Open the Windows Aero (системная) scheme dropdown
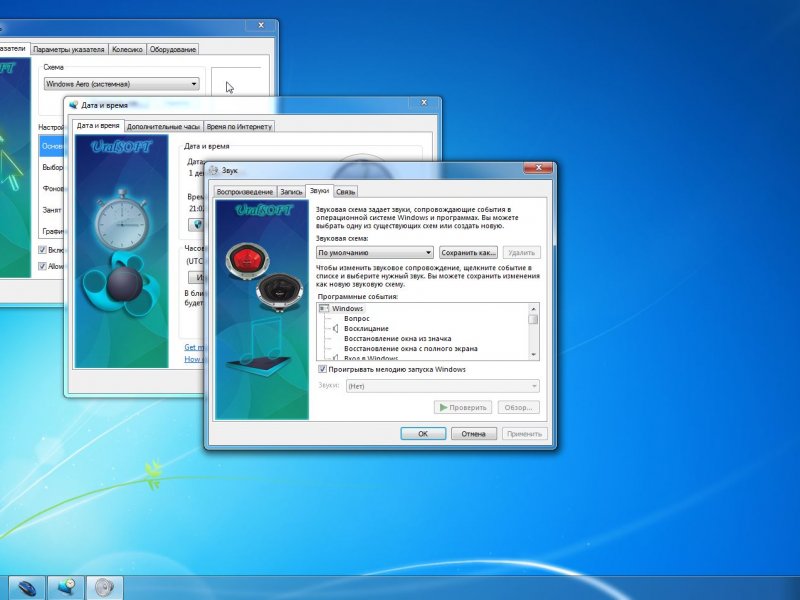 coord(121,84)
